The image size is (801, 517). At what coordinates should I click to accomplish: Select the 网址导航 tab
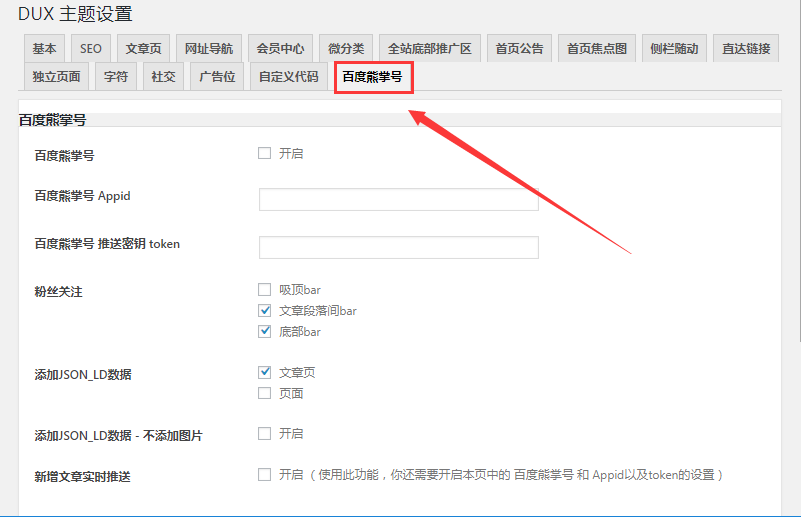click(x=208, y=49)
